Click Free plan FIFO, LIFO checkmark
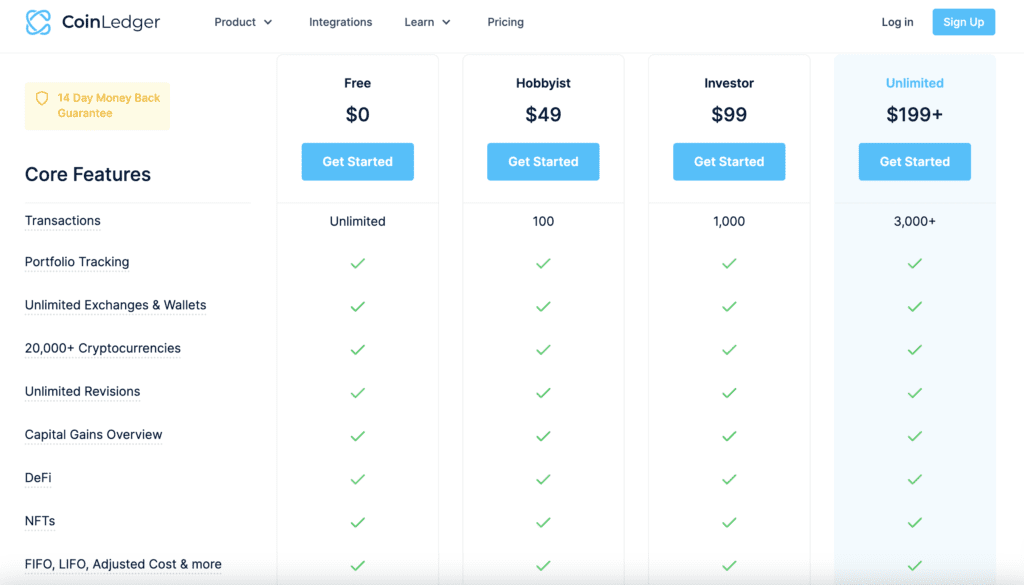 [357, 565]
